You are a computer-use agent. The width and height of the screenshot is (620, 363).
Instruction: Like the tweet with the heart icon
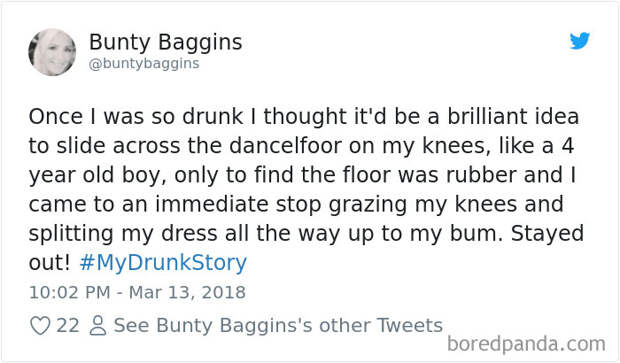tap(40, 326)
